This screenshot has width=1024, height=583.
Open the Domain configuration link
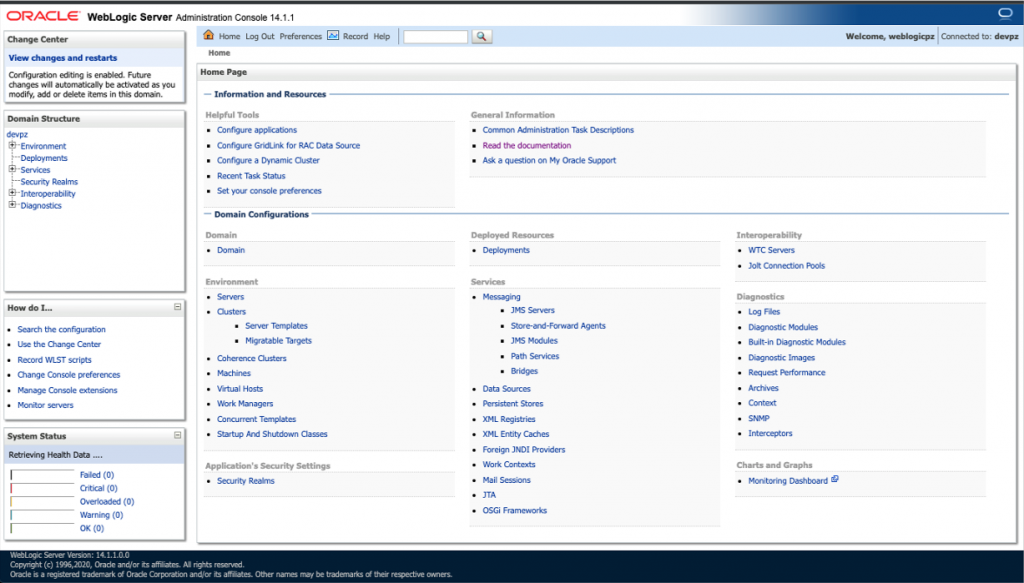(x=231, y=250)
